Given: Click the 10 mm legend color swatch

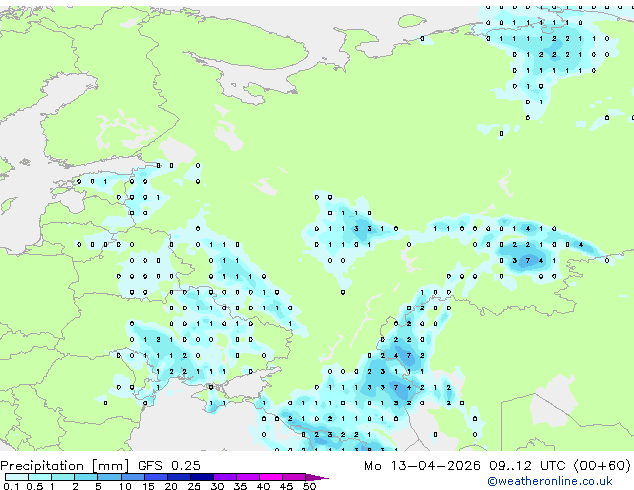Looking at the screenshot, I should [x=132, y=477].
